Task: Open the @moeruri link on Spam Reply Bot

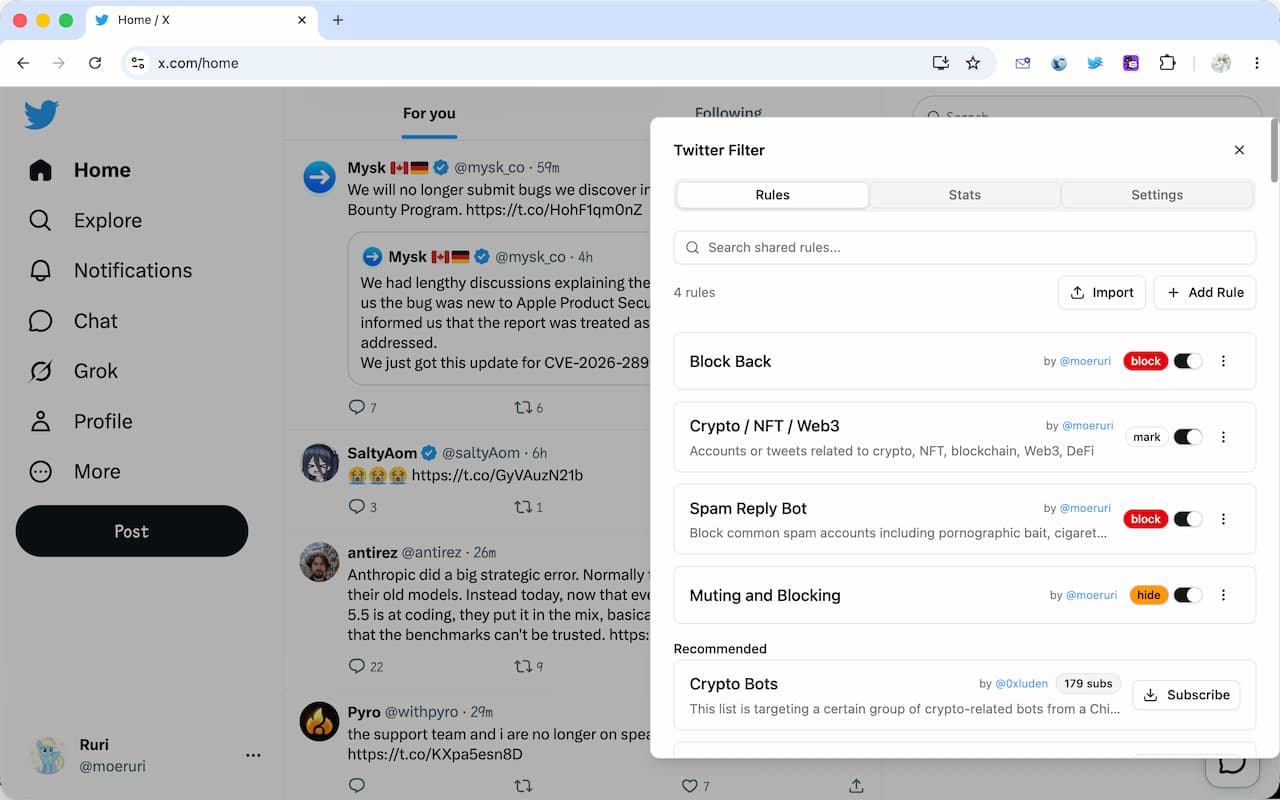Action: point(1086,508)
